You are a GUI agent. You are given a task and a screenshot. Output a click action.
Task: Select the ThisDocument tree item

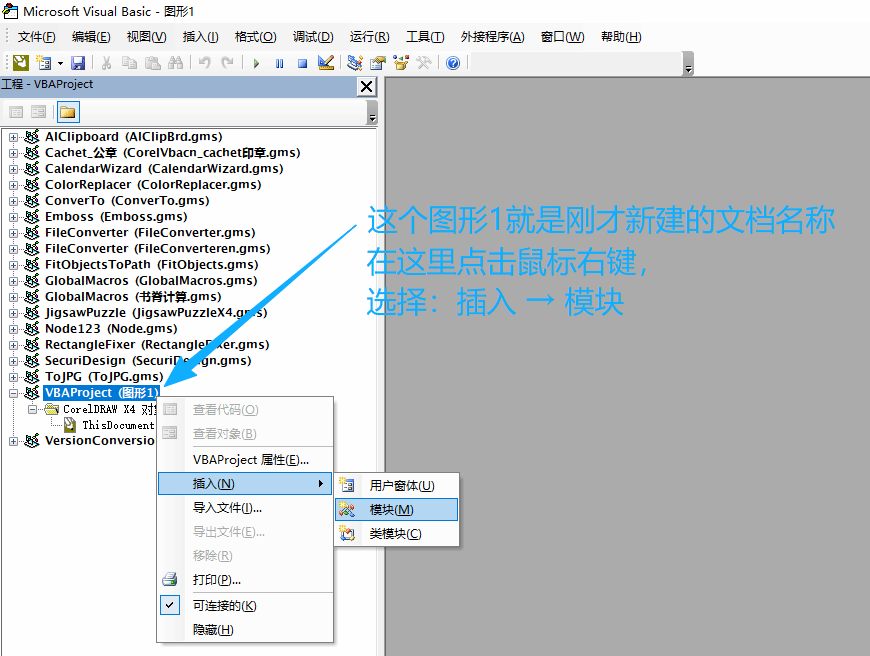tap(117, 425)
